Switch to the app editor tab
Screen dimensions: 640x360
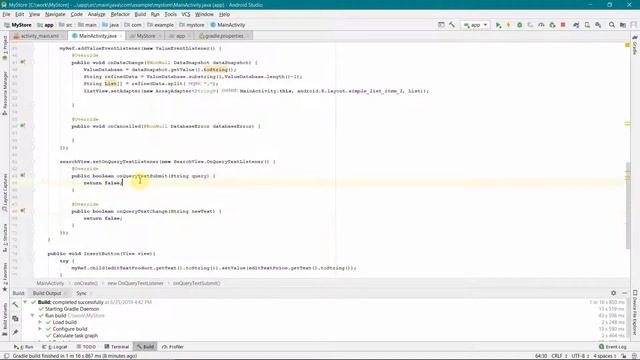click(180, 36)
